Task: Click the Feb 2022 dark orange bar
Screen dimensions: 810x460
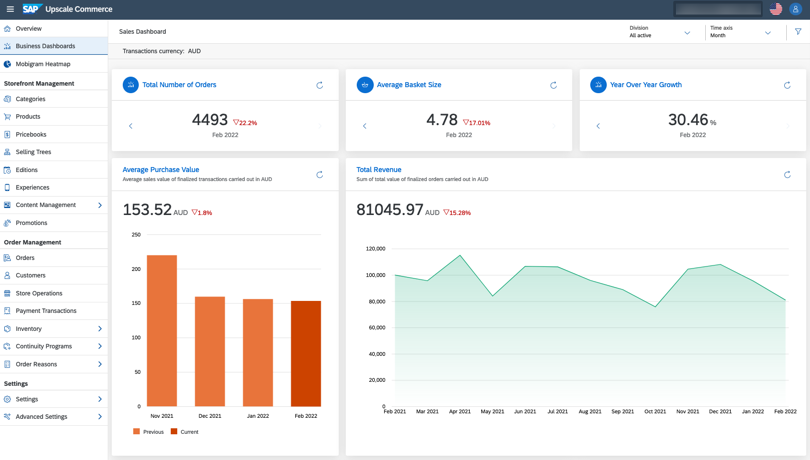Action: [306, 354]
